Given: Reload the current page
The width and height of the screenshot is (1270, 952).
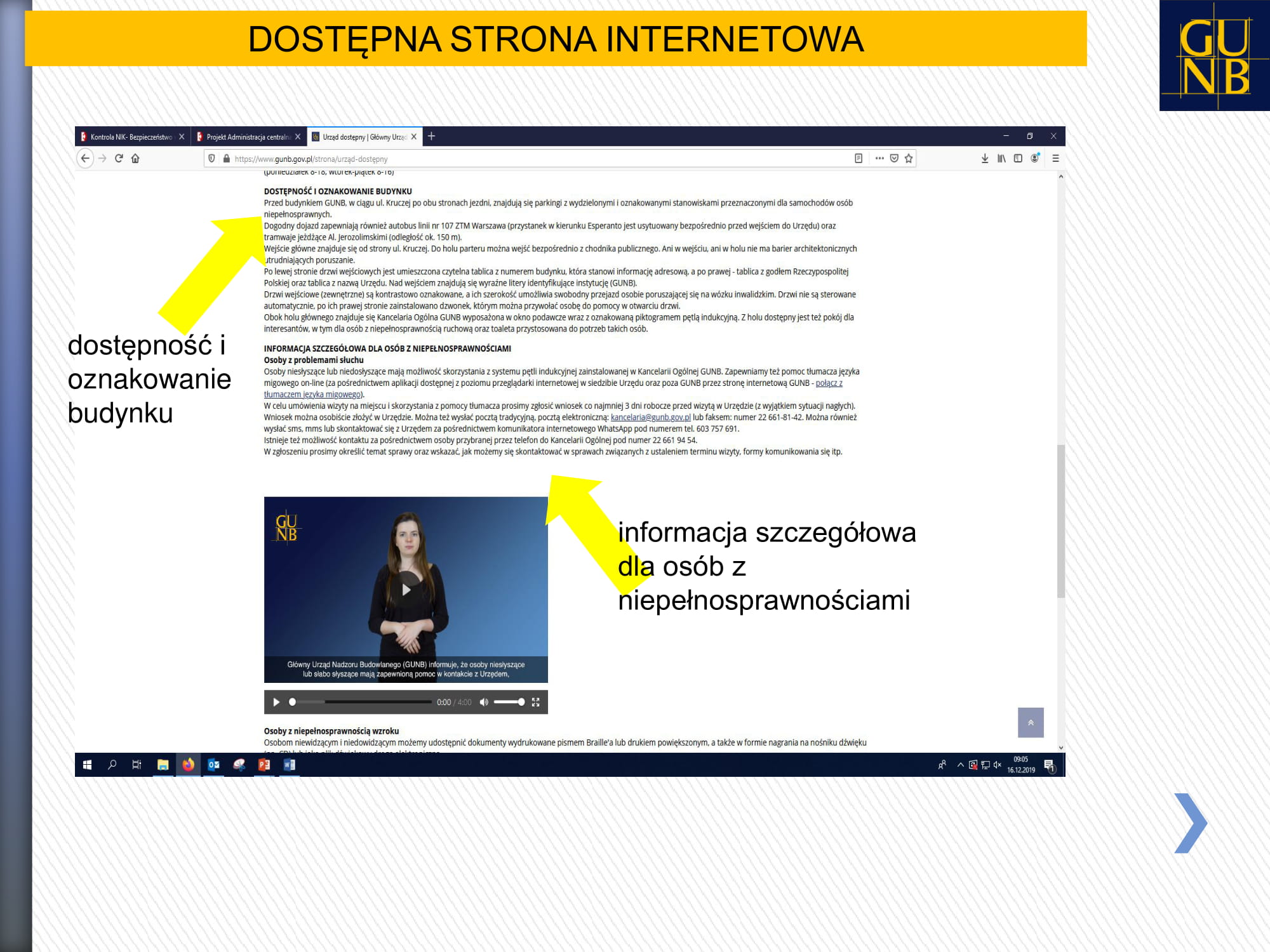Looking at the screenshot, I should (x=119, y=158).
